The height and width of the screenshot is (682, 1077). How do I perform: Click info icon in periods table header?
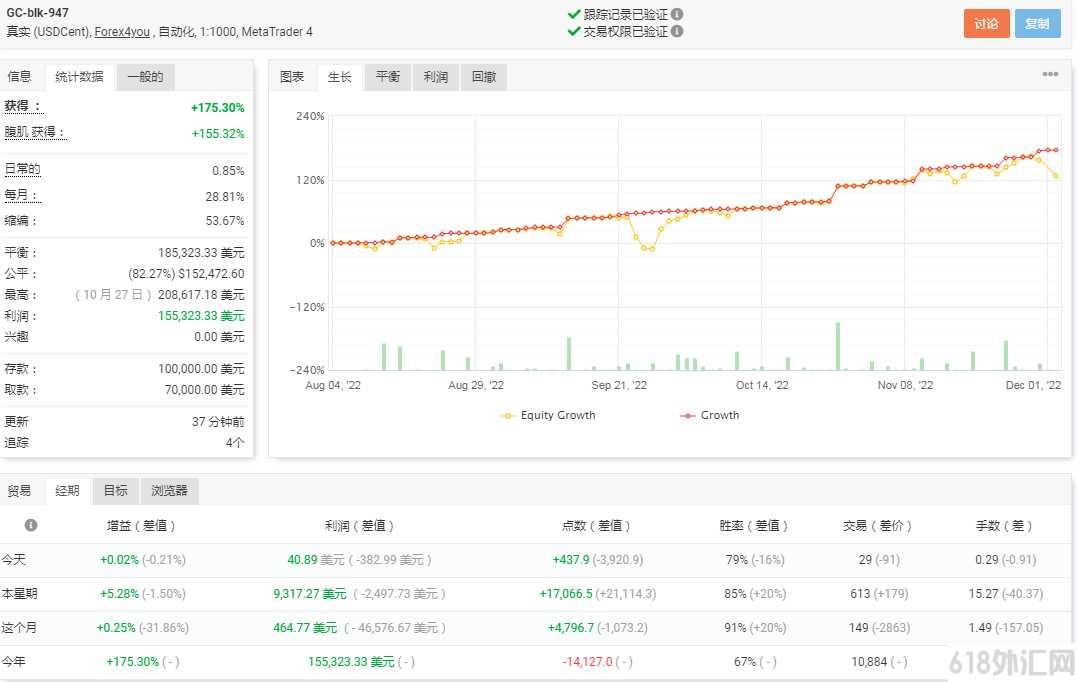[x=30, y=525]
